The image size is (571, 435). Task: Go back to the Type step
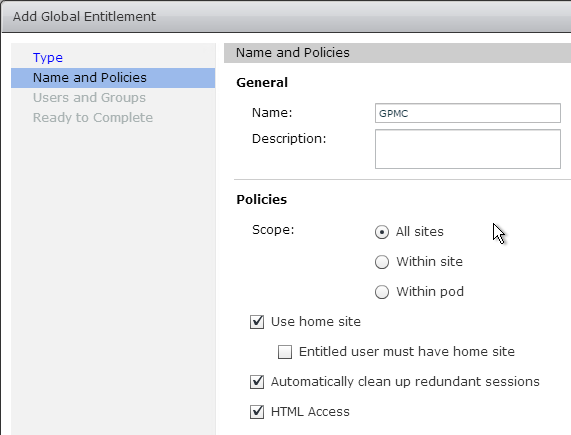pos(48,58)
